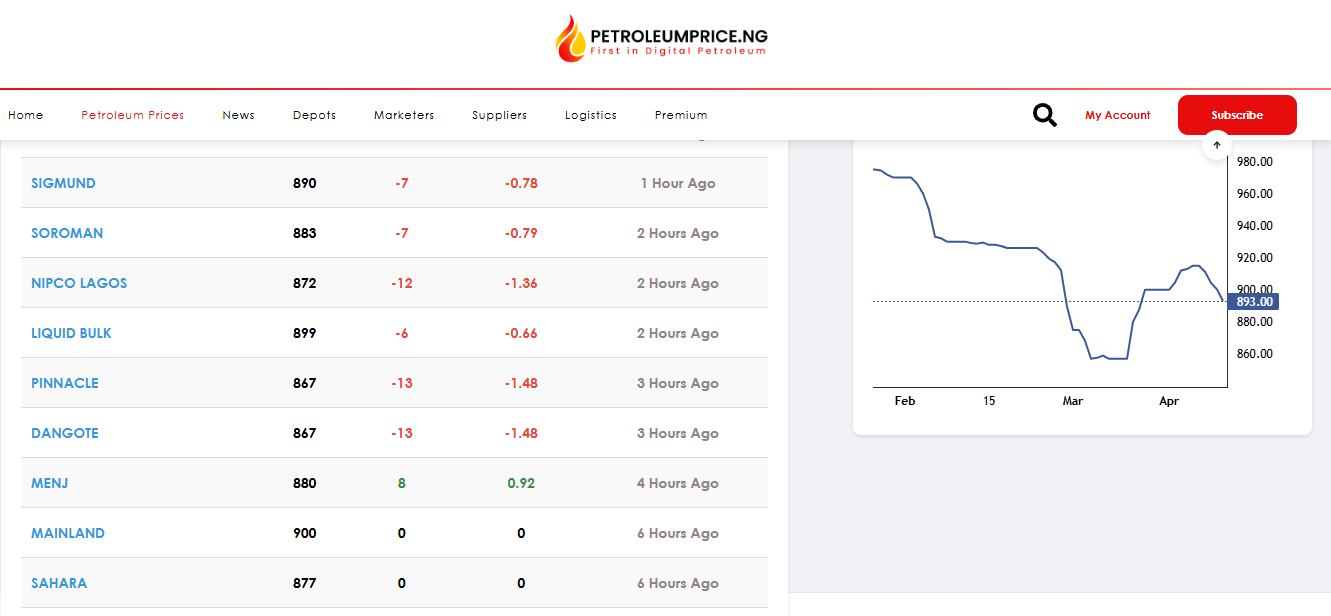Open the Logistics page
Viewport: 1331px width, 616px height.
(590, 115)
